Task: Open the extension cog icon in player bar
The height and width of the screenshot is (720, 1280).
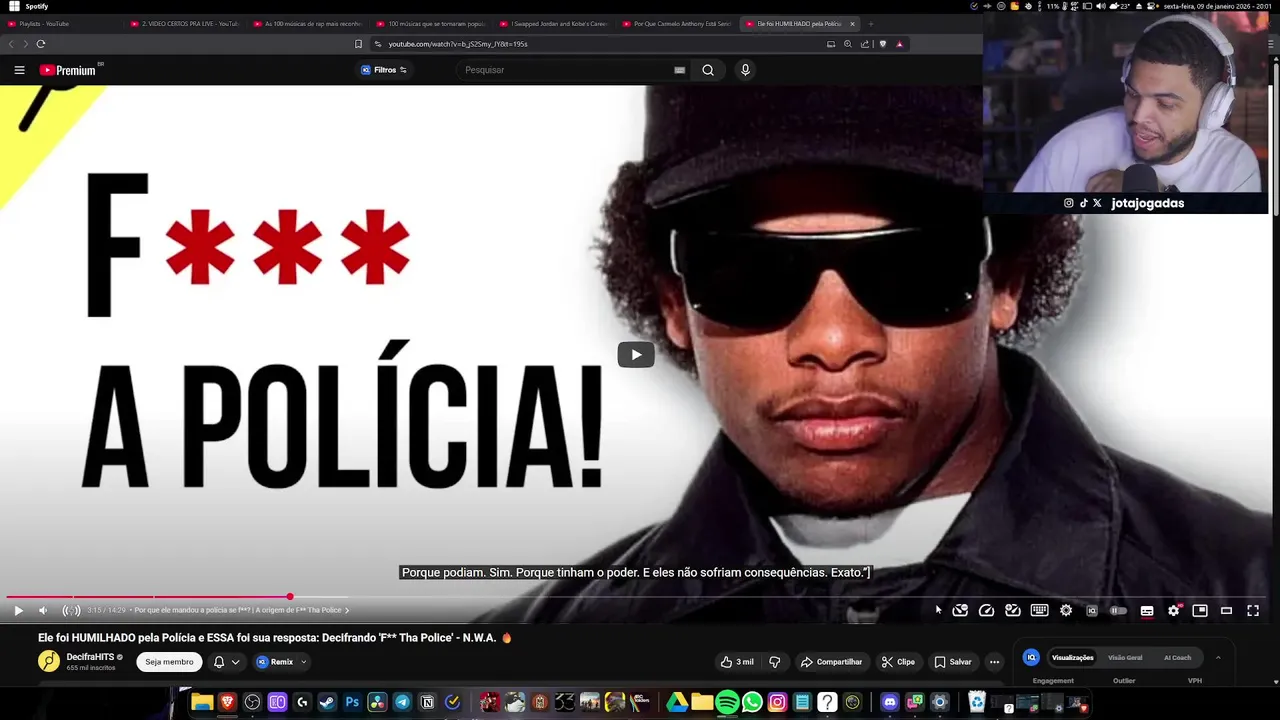Action: 1066,610
